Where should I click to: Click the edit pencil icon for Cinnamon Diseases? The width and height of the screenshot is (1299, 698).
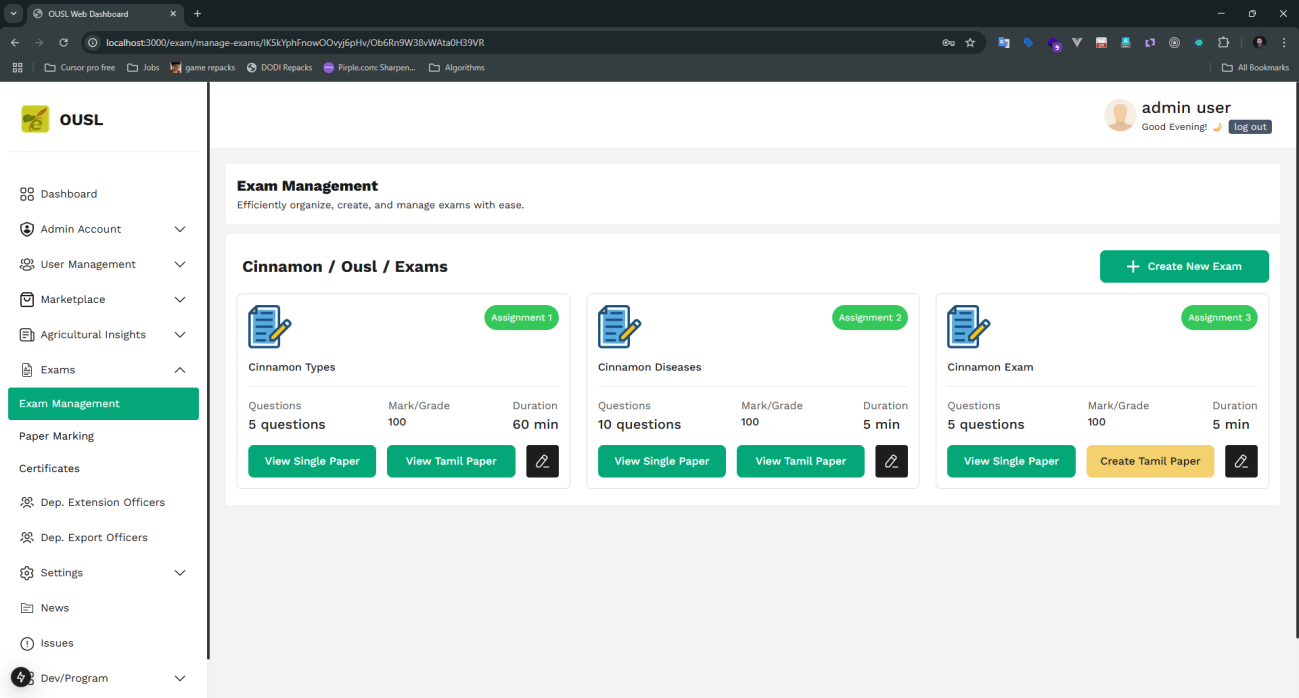891,461
